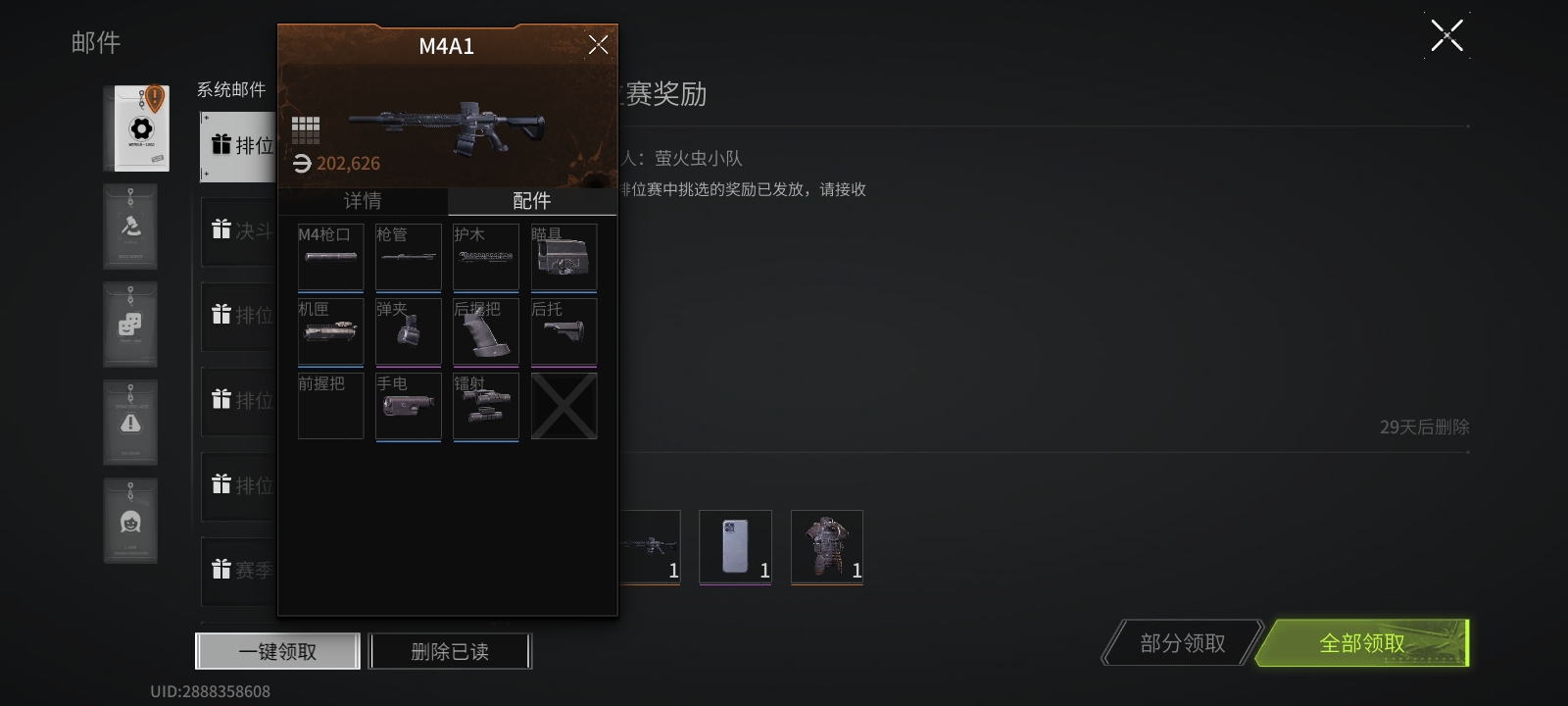Select the 后托 stock attachment slot
This screenshot has height=706, width=1568.
563,332
